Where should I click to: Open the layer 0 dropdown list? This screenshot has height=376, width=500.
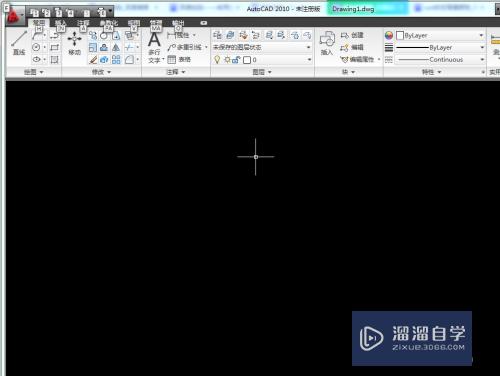(309, 60)
